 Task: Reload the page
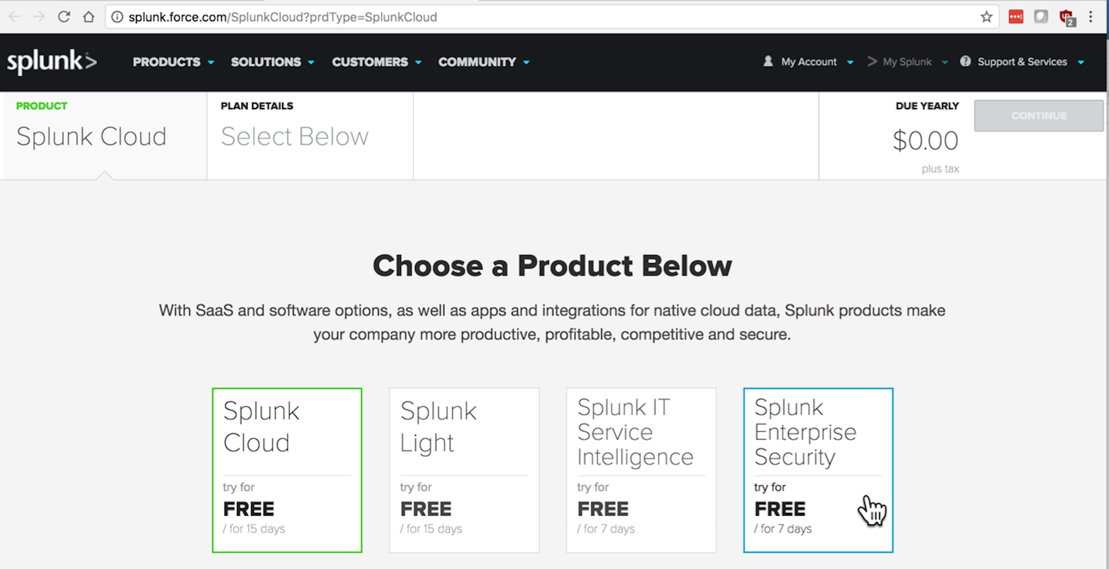click(64, 17)
